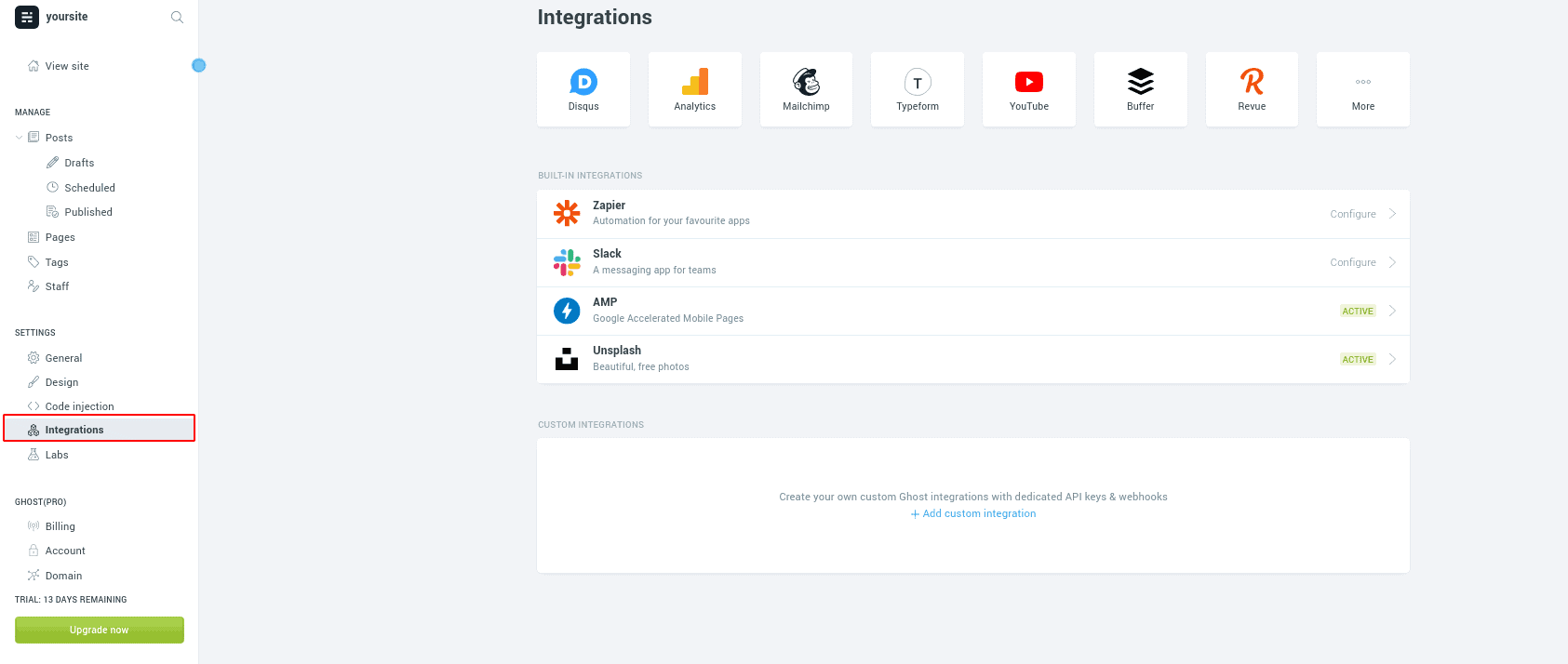Click the Design brush icon

coord(34,382)
